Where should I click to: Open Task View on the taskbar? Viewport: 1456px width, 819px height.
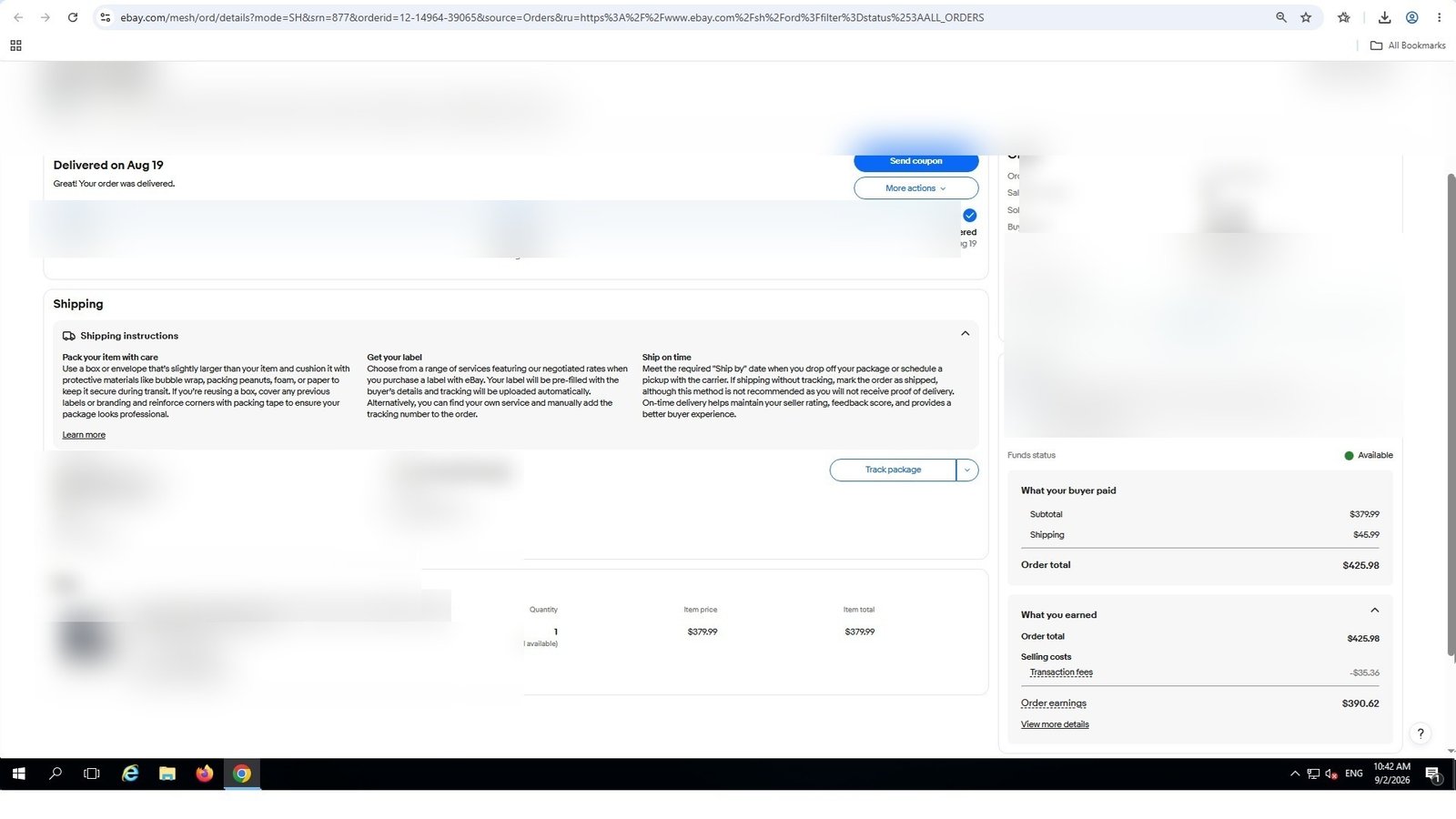pyautogui.click(x=92, y=773)
